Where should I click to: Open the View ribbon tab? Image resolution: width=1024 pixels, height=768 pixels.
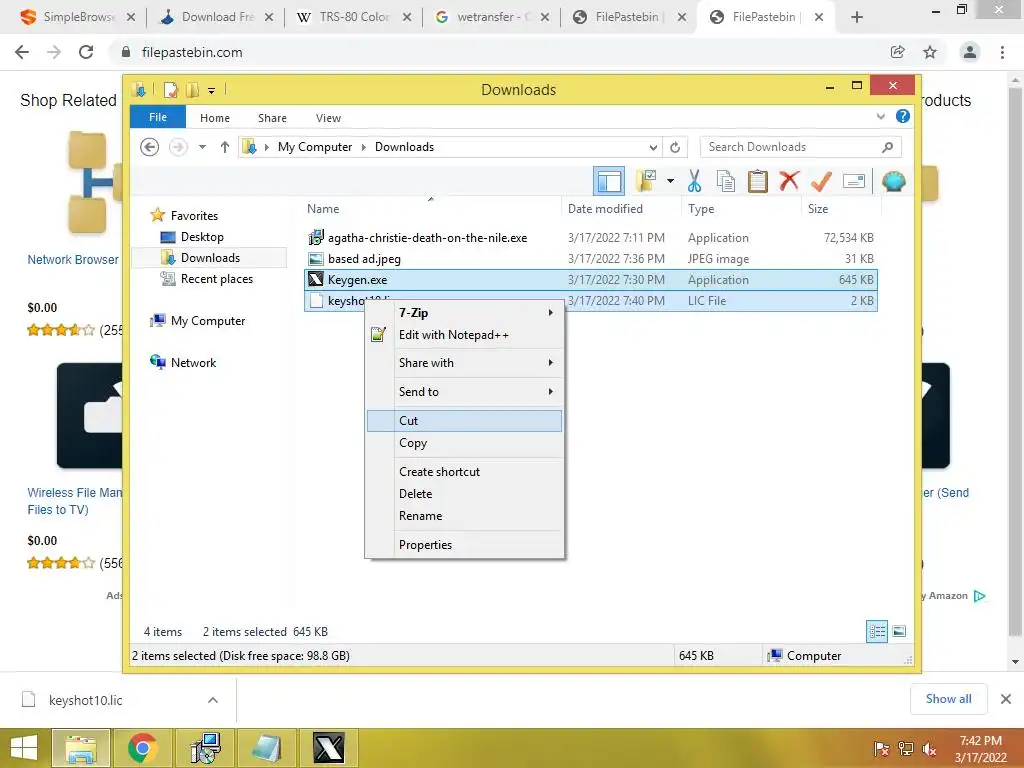[328, 118]
